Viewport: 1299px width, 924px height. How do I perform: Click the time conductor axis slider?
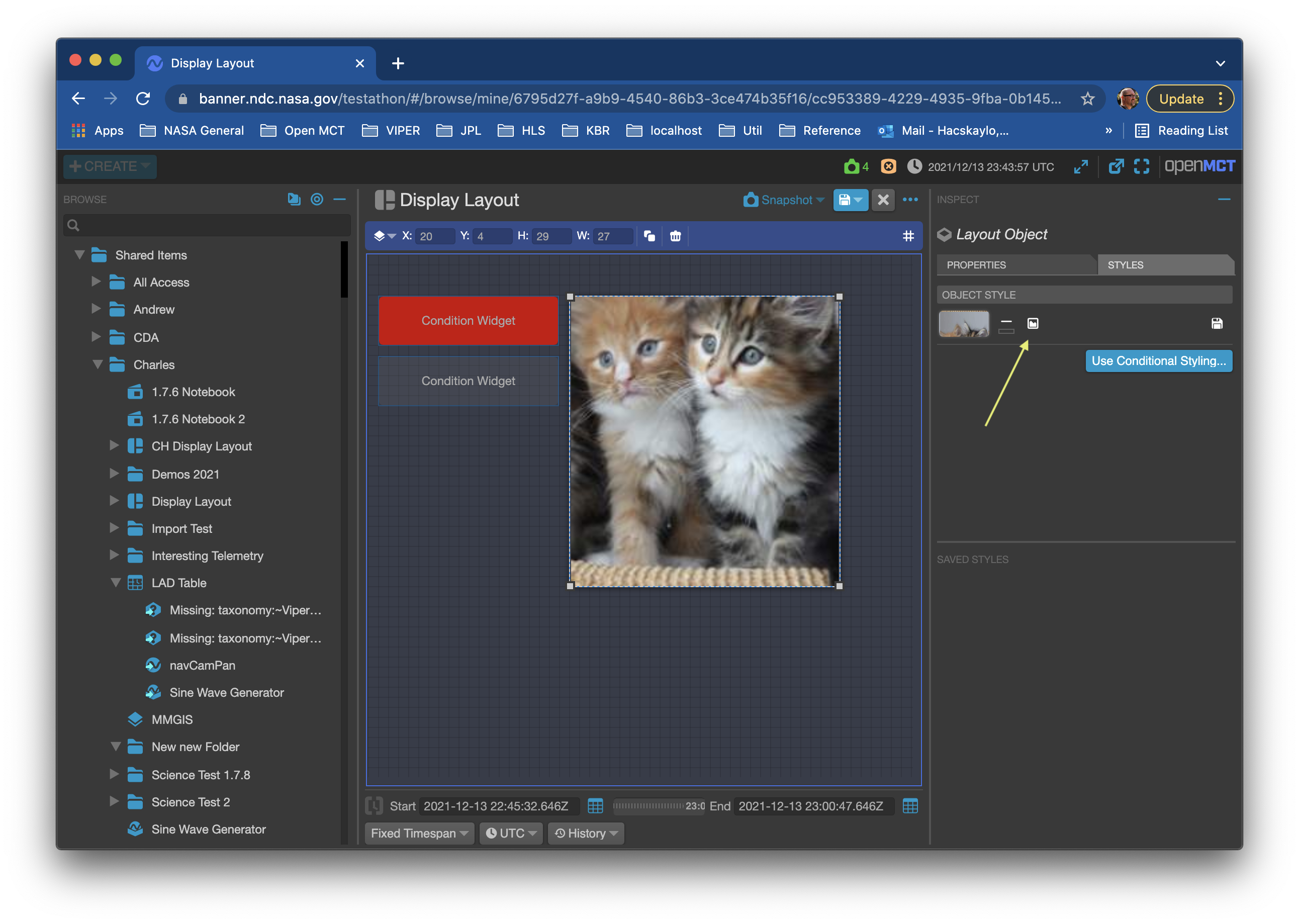[659, 806]
